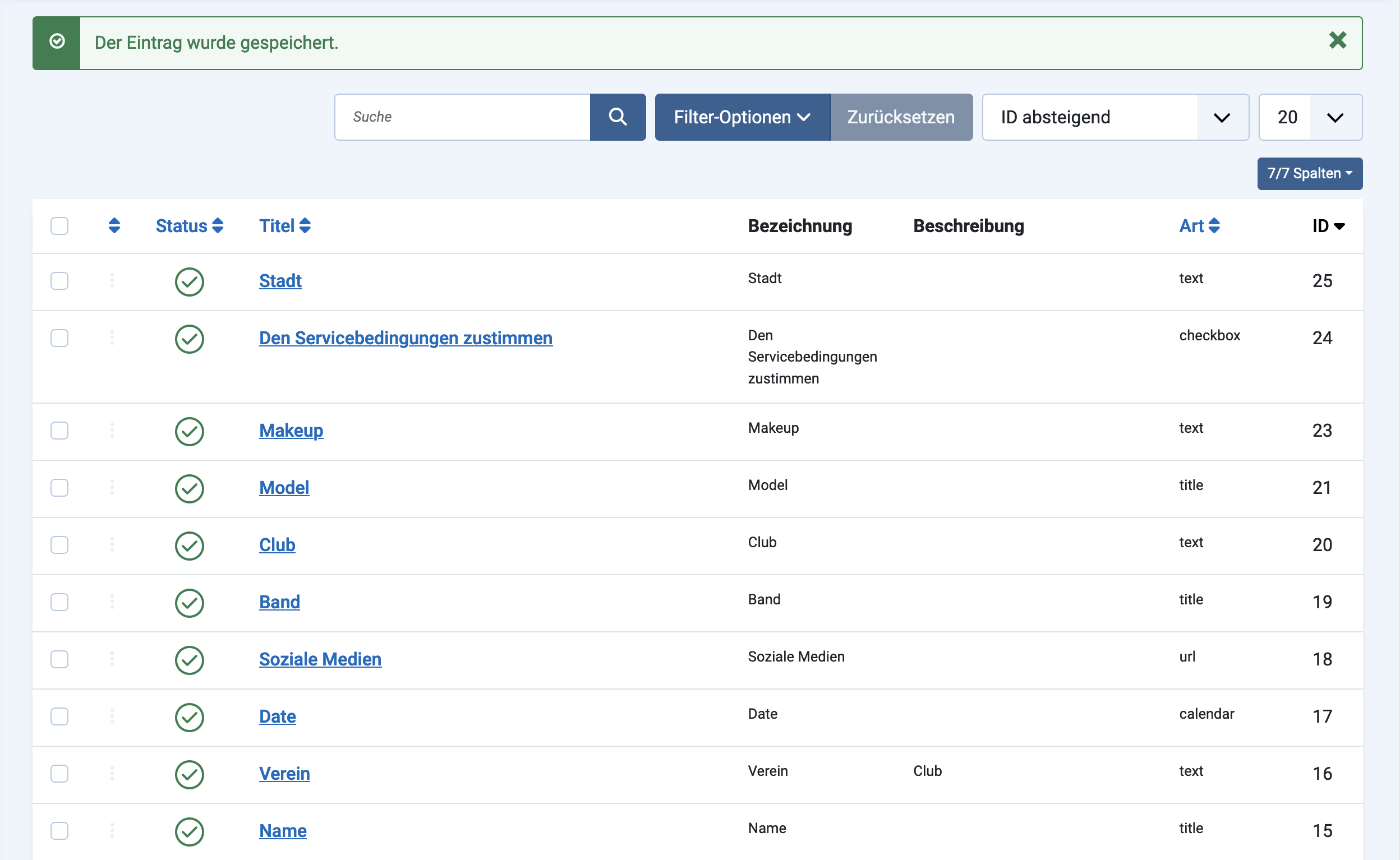
Task: Focus the Suche search input field
Action: [462, 117]
